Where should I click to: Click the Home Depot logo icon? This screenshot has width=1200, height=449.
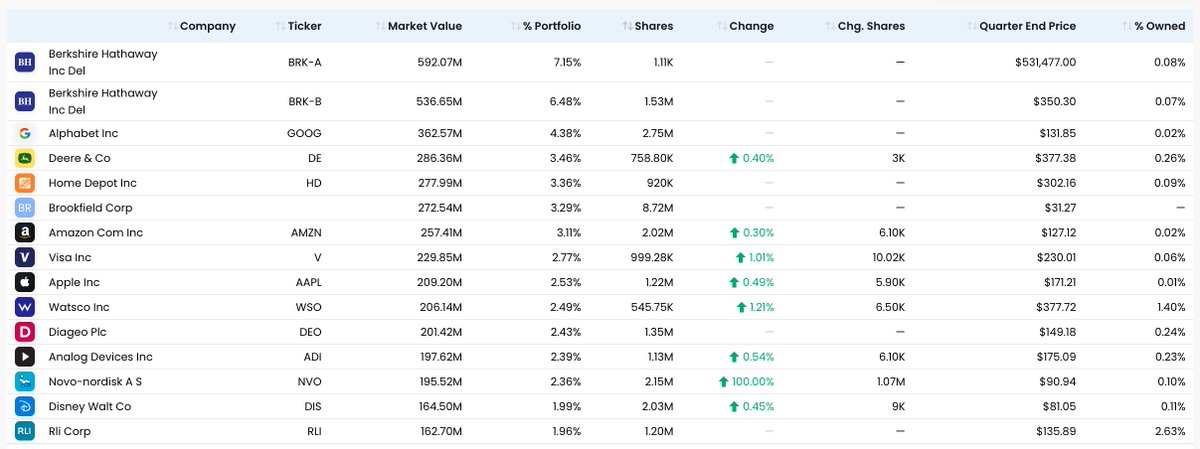tap(25, 183)
